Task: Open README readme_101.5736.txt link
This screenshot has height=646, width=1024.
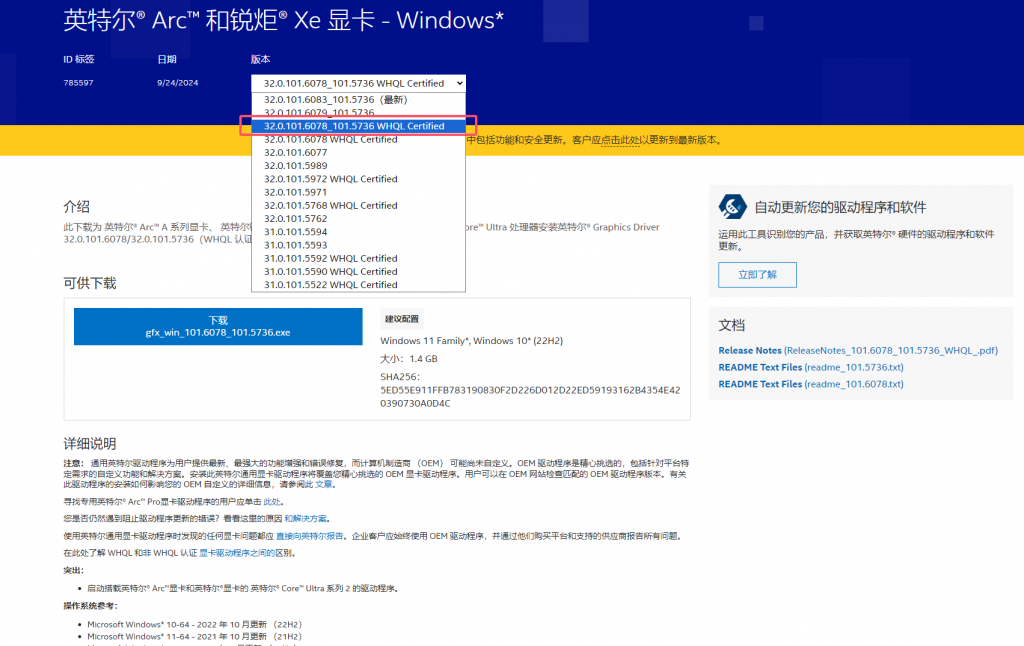Action: point(810,367)
